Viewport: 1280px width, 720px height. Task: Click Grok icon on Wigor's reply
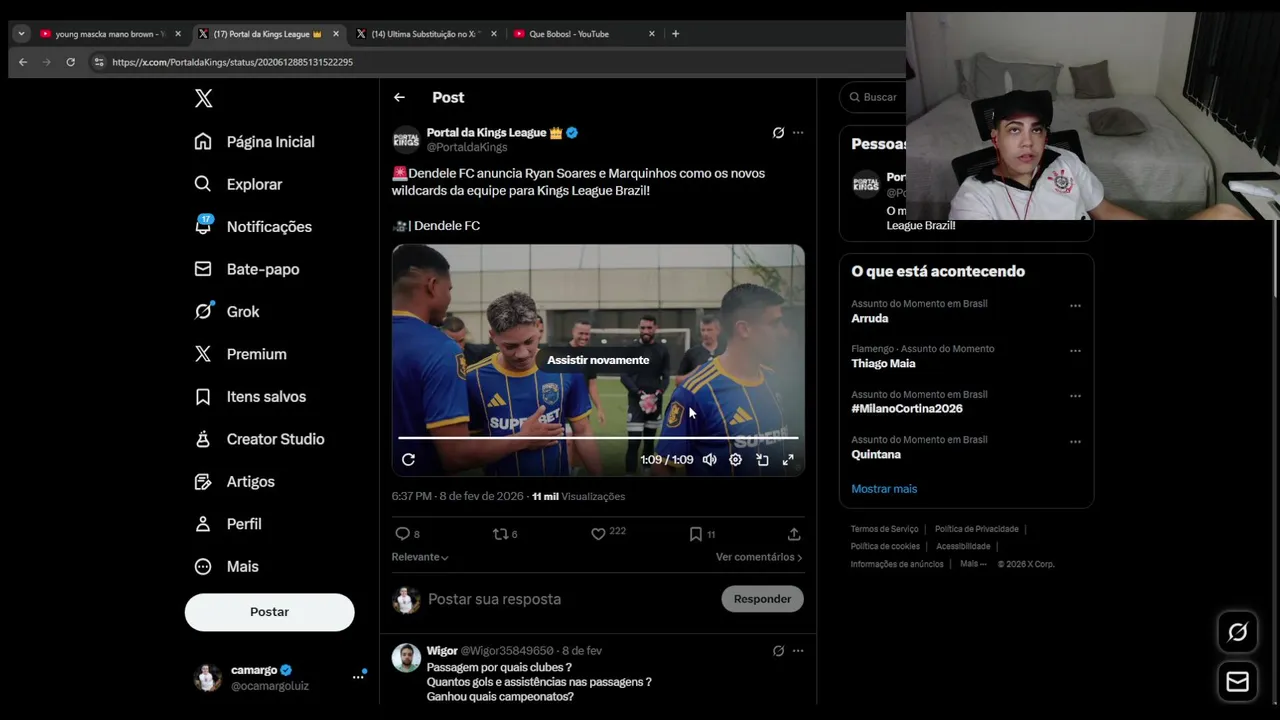pos(778,651)
